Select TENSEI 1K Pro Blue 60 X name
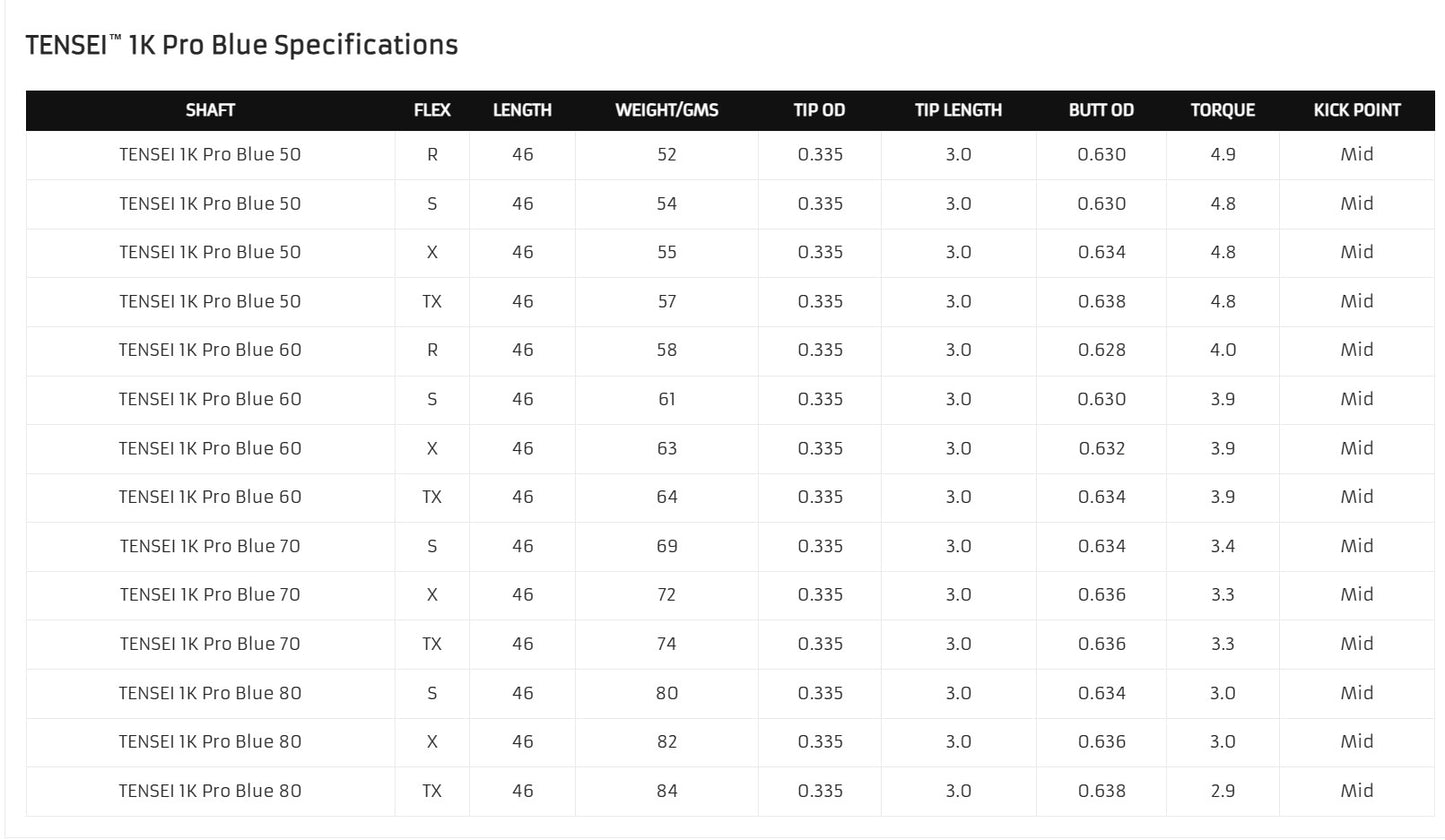The width and height of the screenshot is (1445, 840). point(210,448)
